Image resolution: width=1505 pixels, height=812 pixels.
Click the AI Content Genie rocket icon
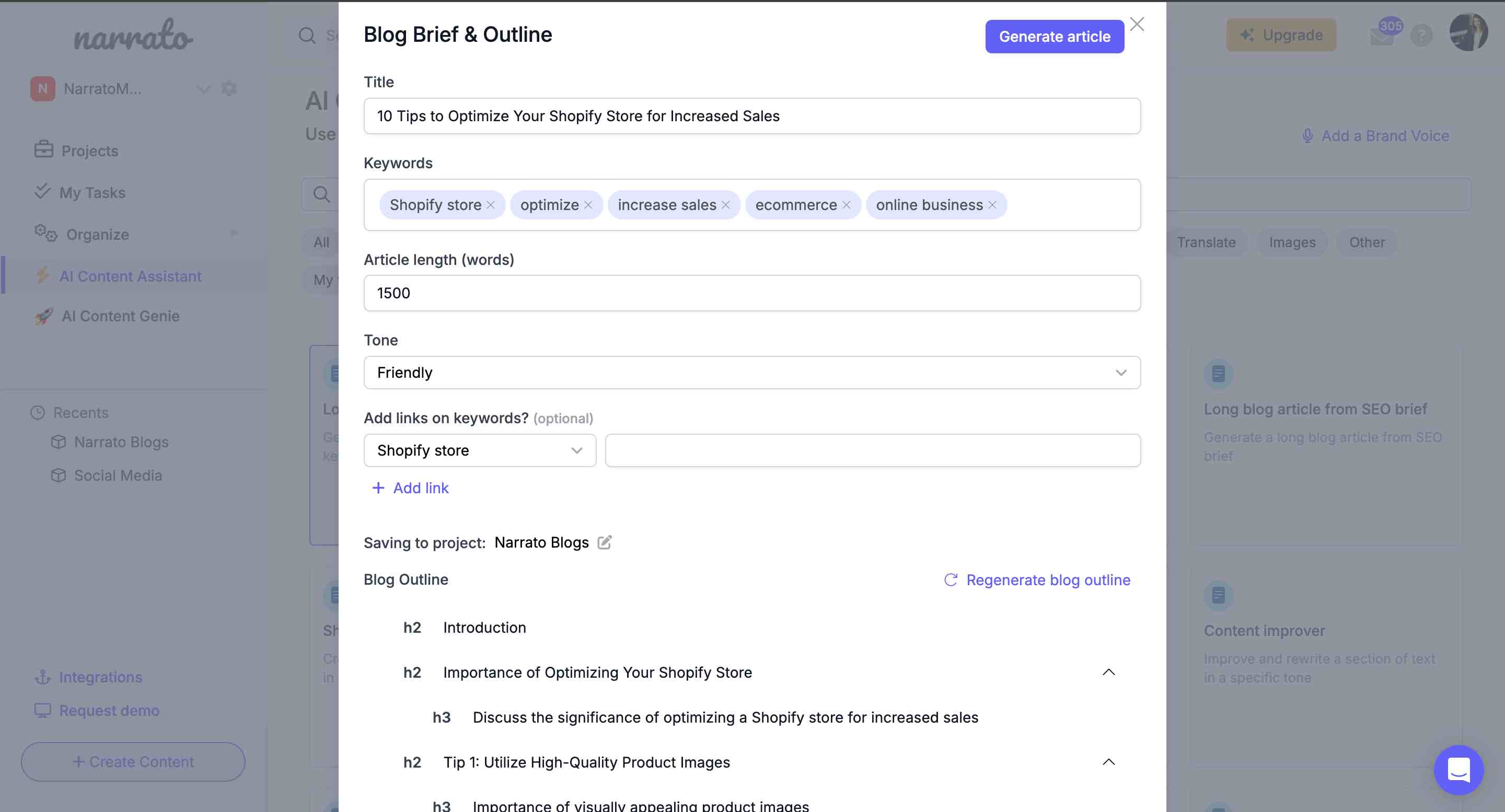[44, 316]
